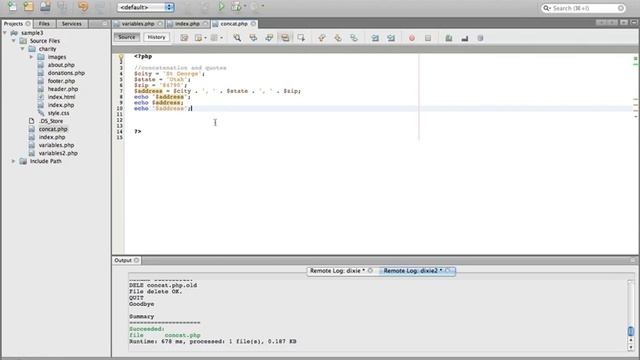
Task: Select about.php in project tree
Action: click(x=61, y=65)
